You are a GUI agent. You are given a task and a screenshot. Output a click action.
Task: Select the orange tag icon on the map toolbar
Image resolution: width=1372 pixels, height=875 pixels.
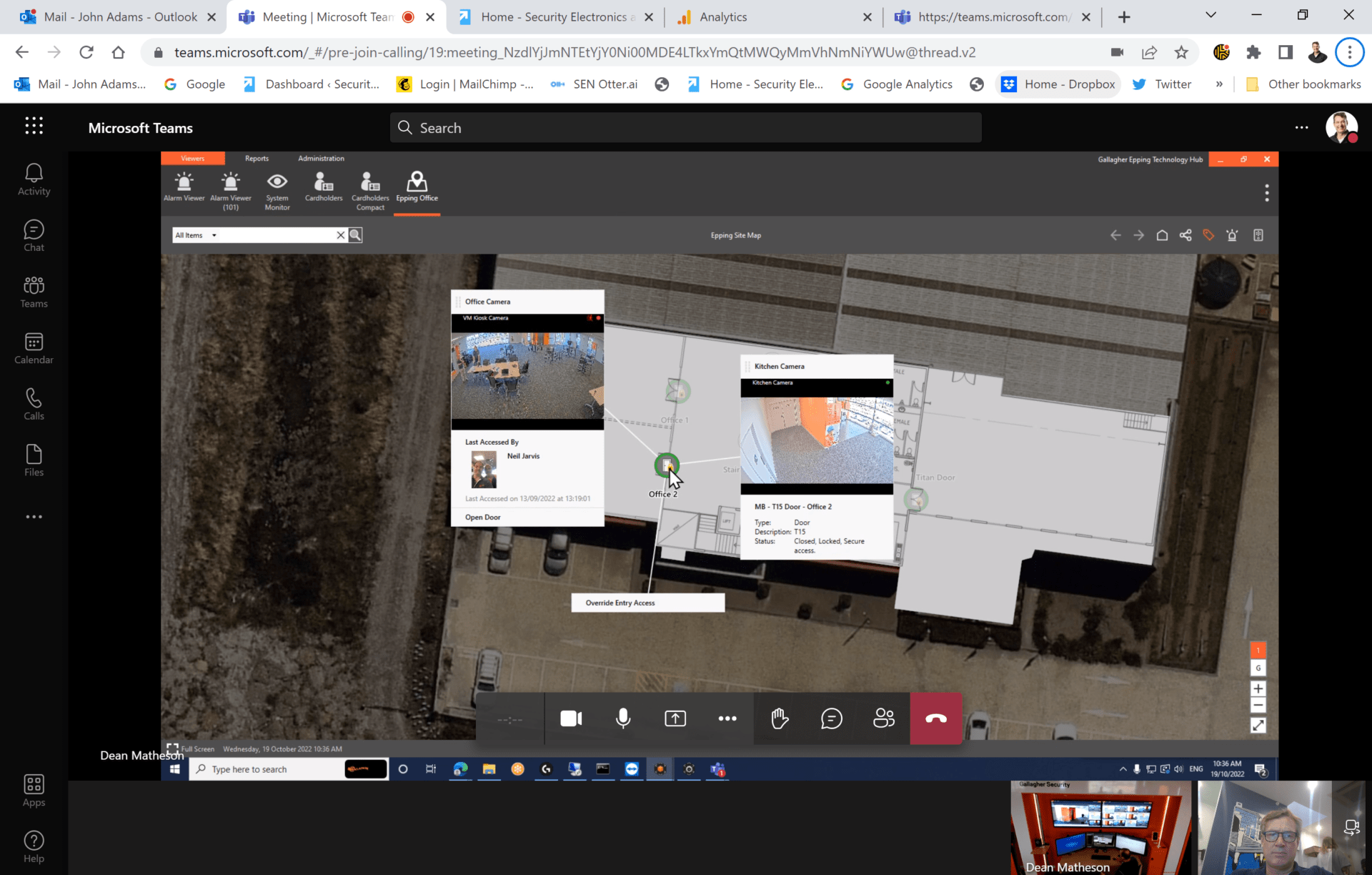(x=1209, y=234)
